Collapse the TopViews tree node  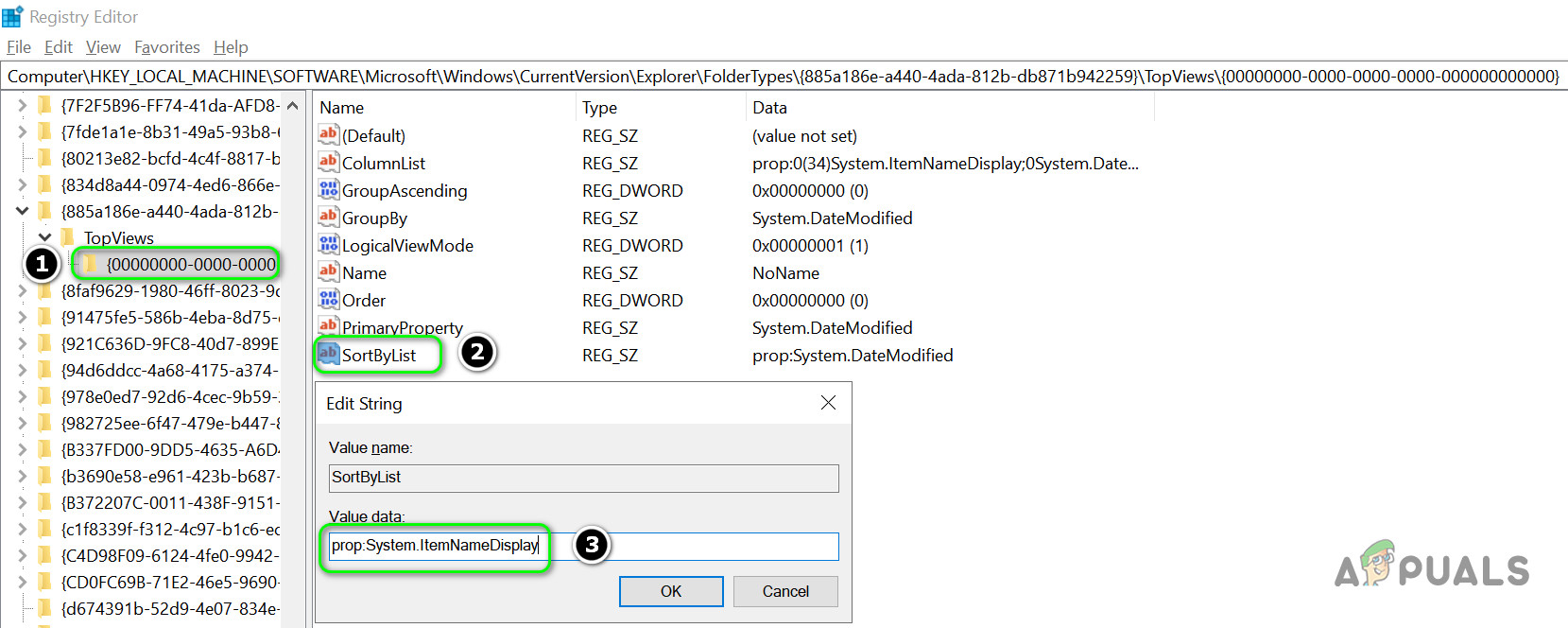tap(44, 237)
